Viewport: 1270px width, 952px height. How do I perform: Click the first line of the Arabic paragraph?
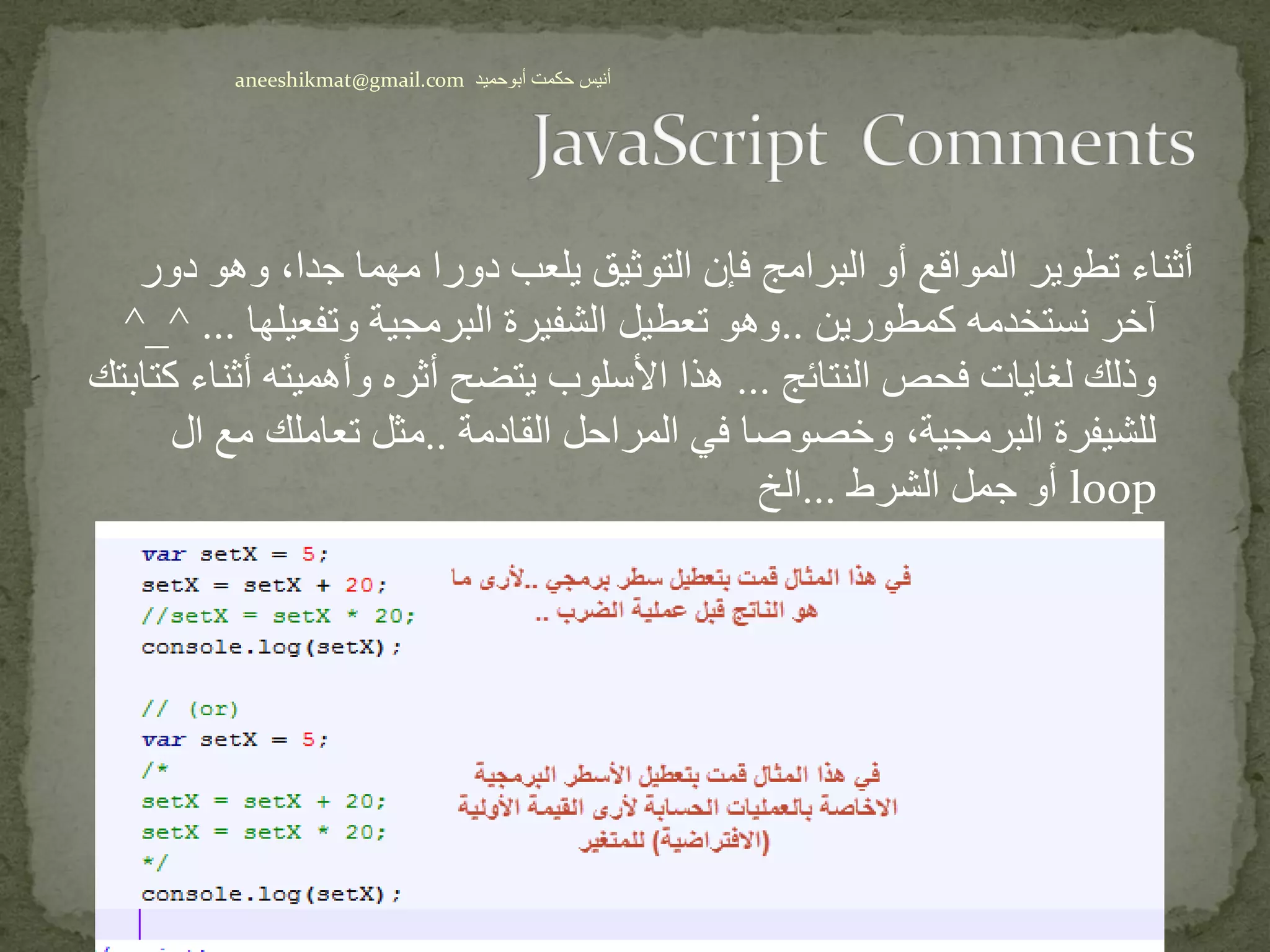tap(667, 269)
